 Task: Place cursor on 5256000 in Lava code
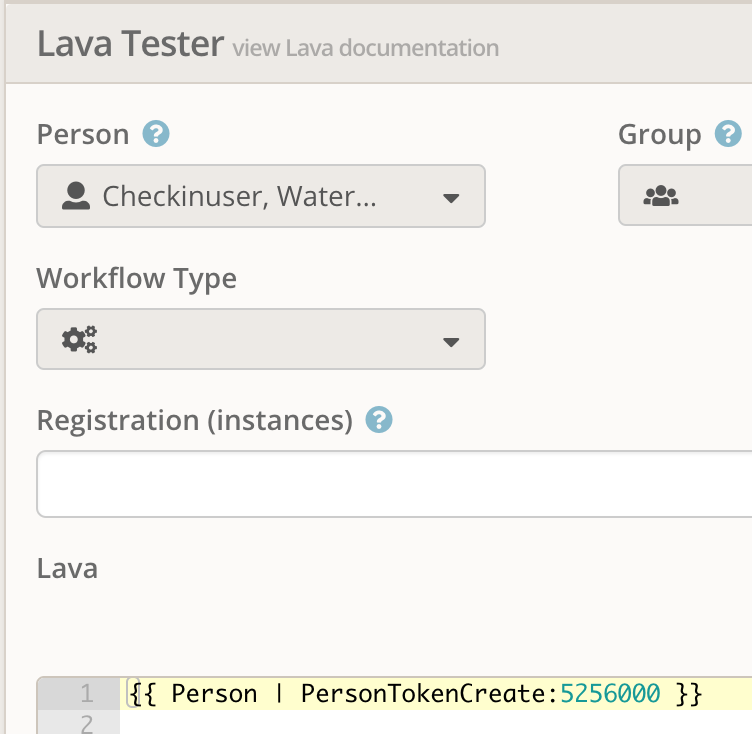click(611, 694)
